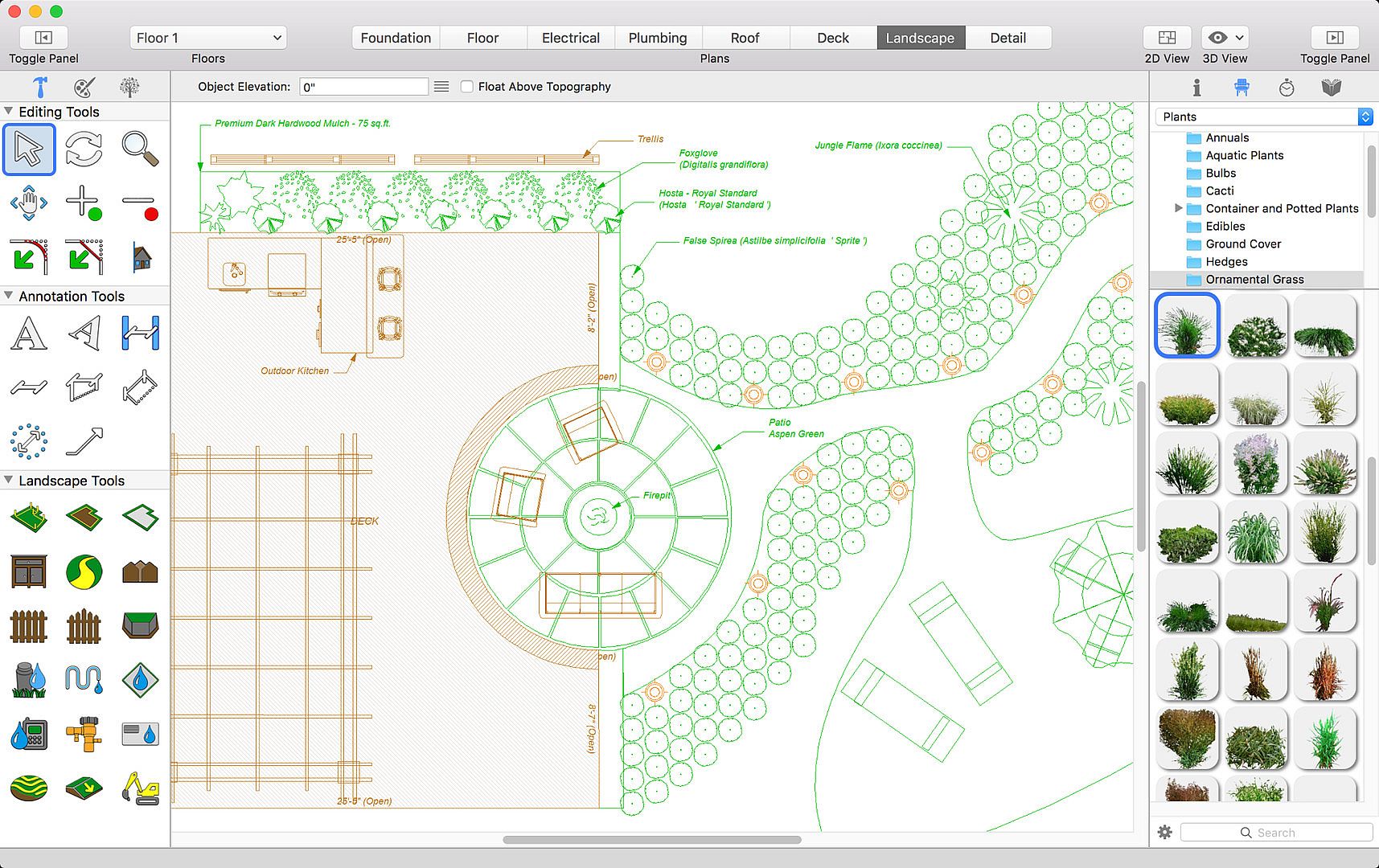Switch to the Electrical plan tab
1379x868 pixels.
tap(570, 38)
